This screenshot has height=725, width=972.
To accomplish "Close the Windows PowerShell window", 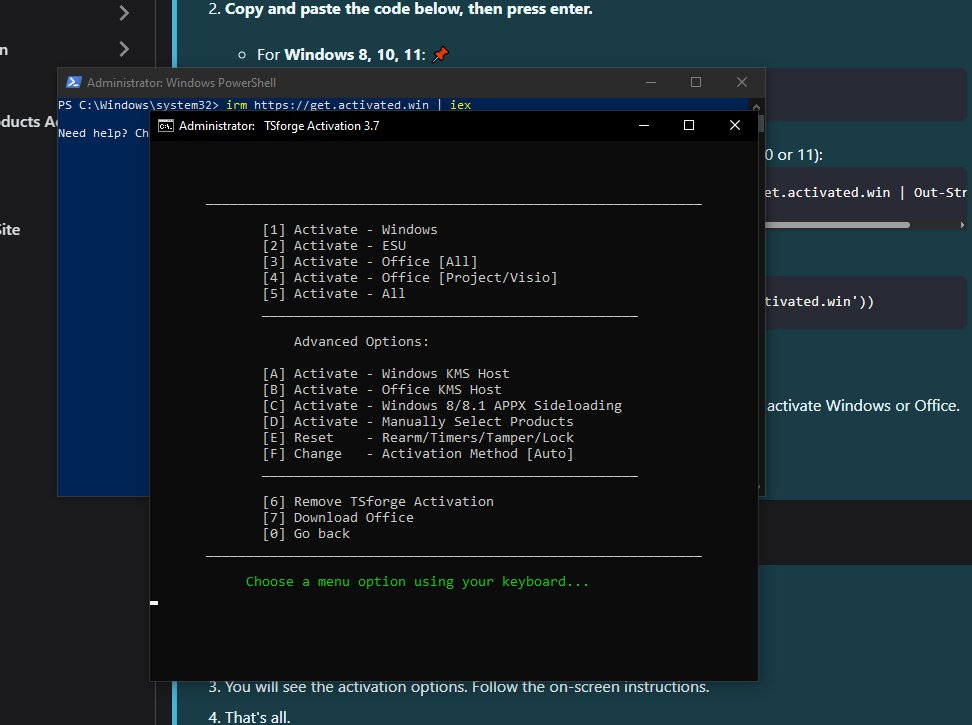I will click(x=741, y=82).
